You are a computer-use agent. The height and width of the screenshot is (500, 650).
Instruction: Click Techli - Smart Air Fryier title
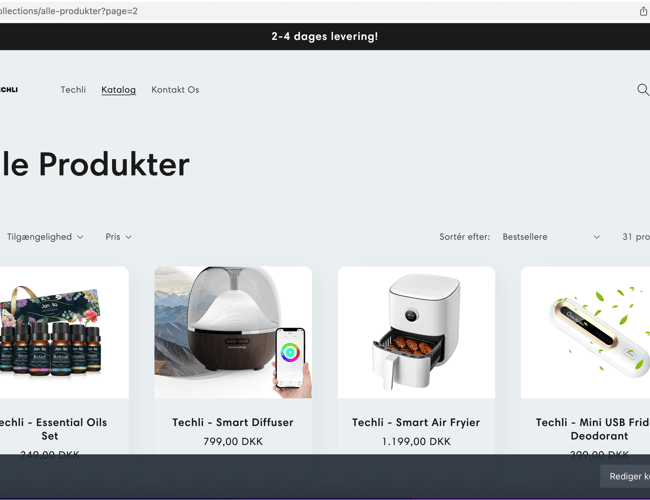[416, 422]
